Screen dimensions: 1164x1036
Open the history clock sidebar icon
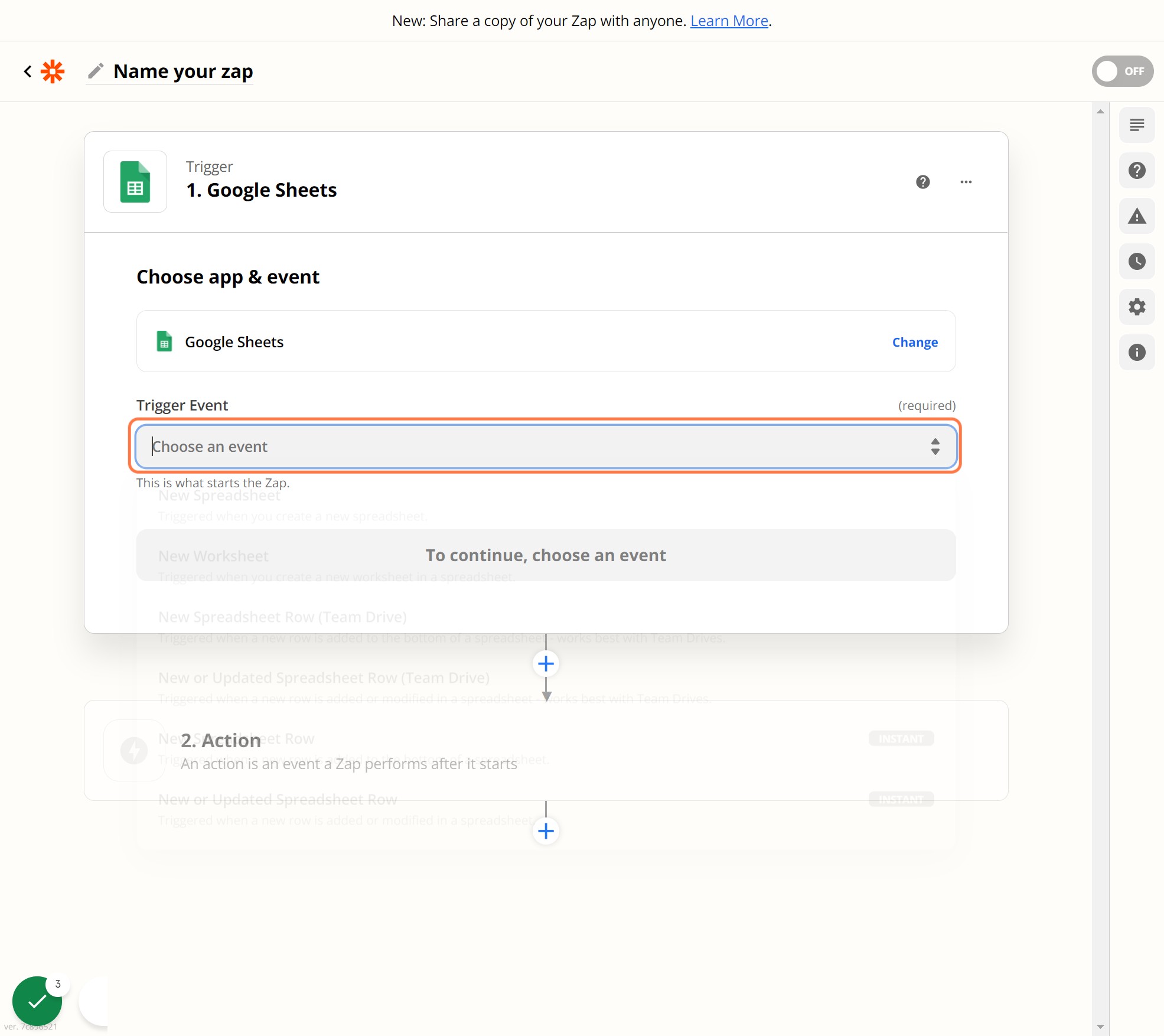point(1137,262)
